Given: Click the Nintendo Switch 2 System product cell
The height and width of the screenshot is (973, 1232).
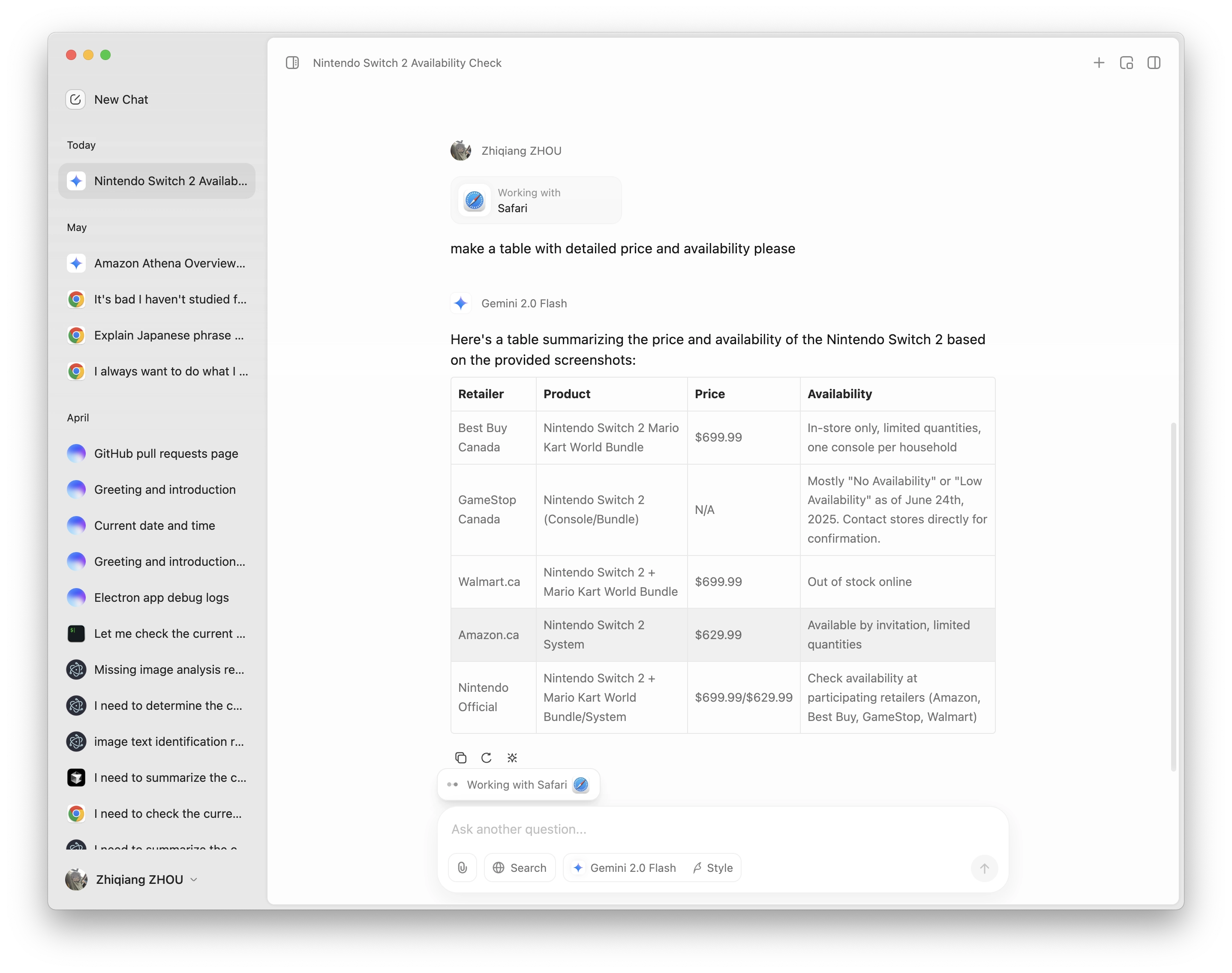Looking at the screenshot, I should pyautogui.click(x=611, y=635).
